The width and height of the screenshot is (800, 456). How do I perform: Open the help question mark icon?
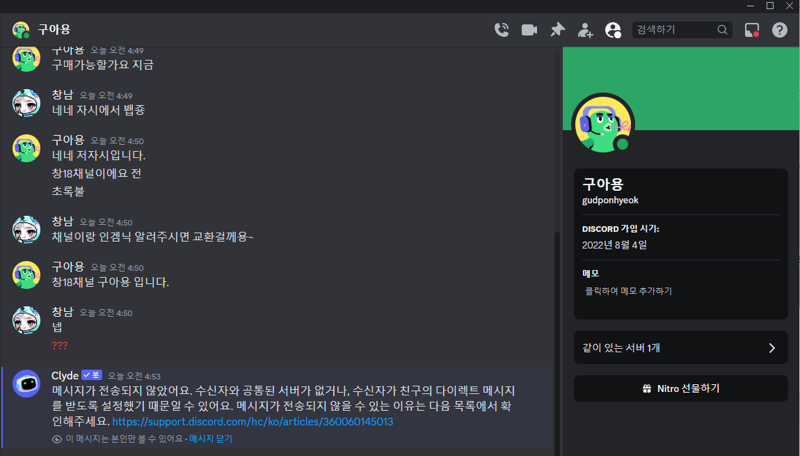tap(779, 30)
